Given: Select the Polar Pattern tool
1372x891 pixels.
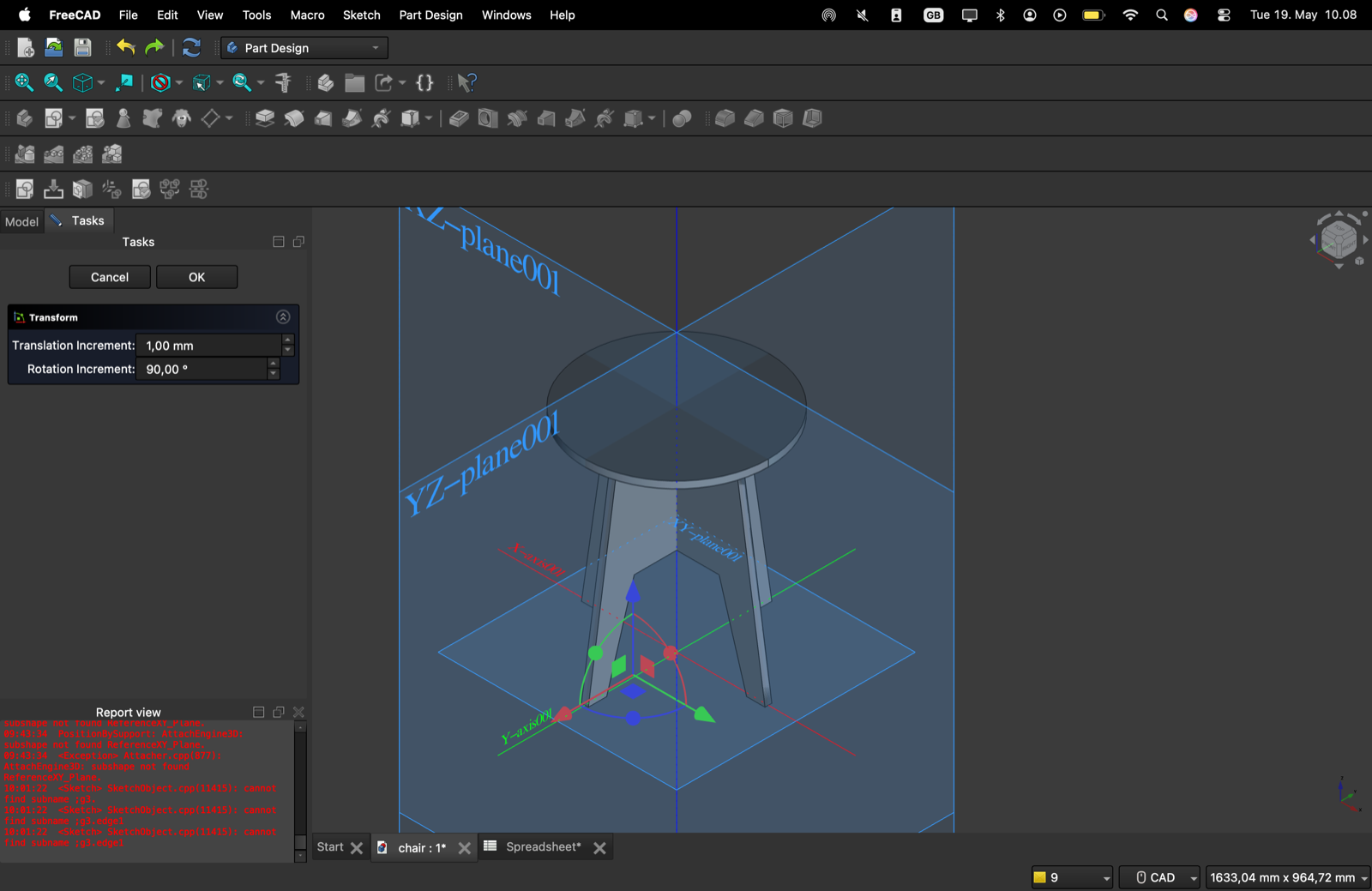Looking at the screenshot, I should point(83,154).
